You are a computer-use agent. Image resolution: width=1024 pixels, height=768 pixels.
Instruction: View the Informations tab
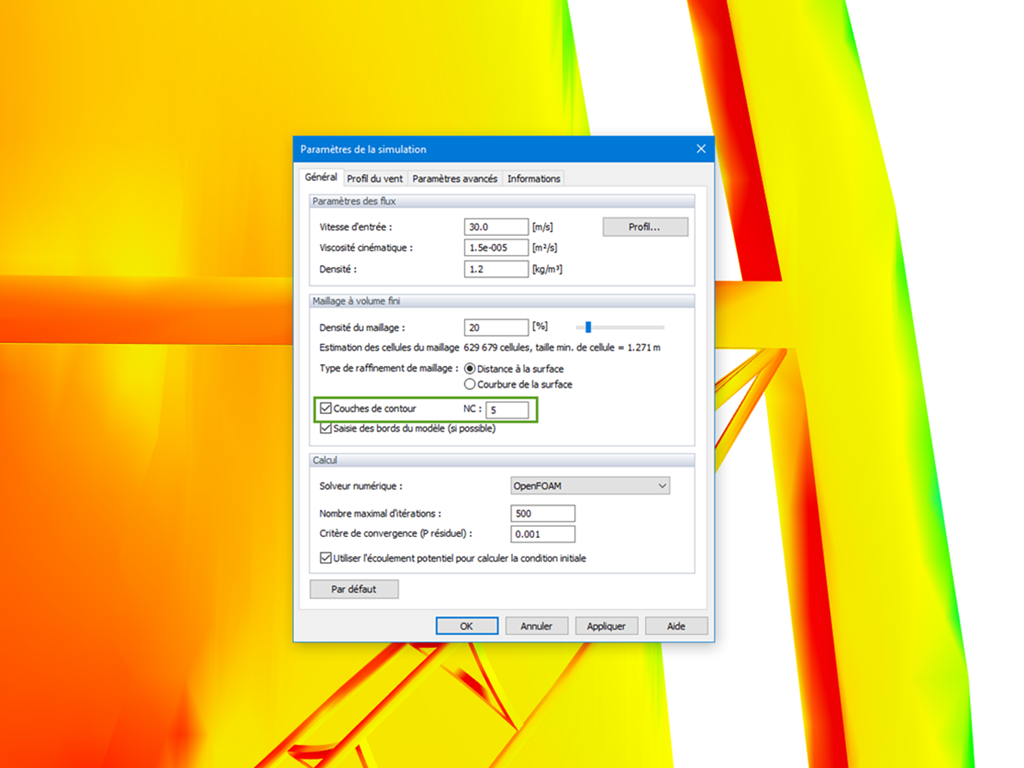pyautogui.click(x=533, y=178)
